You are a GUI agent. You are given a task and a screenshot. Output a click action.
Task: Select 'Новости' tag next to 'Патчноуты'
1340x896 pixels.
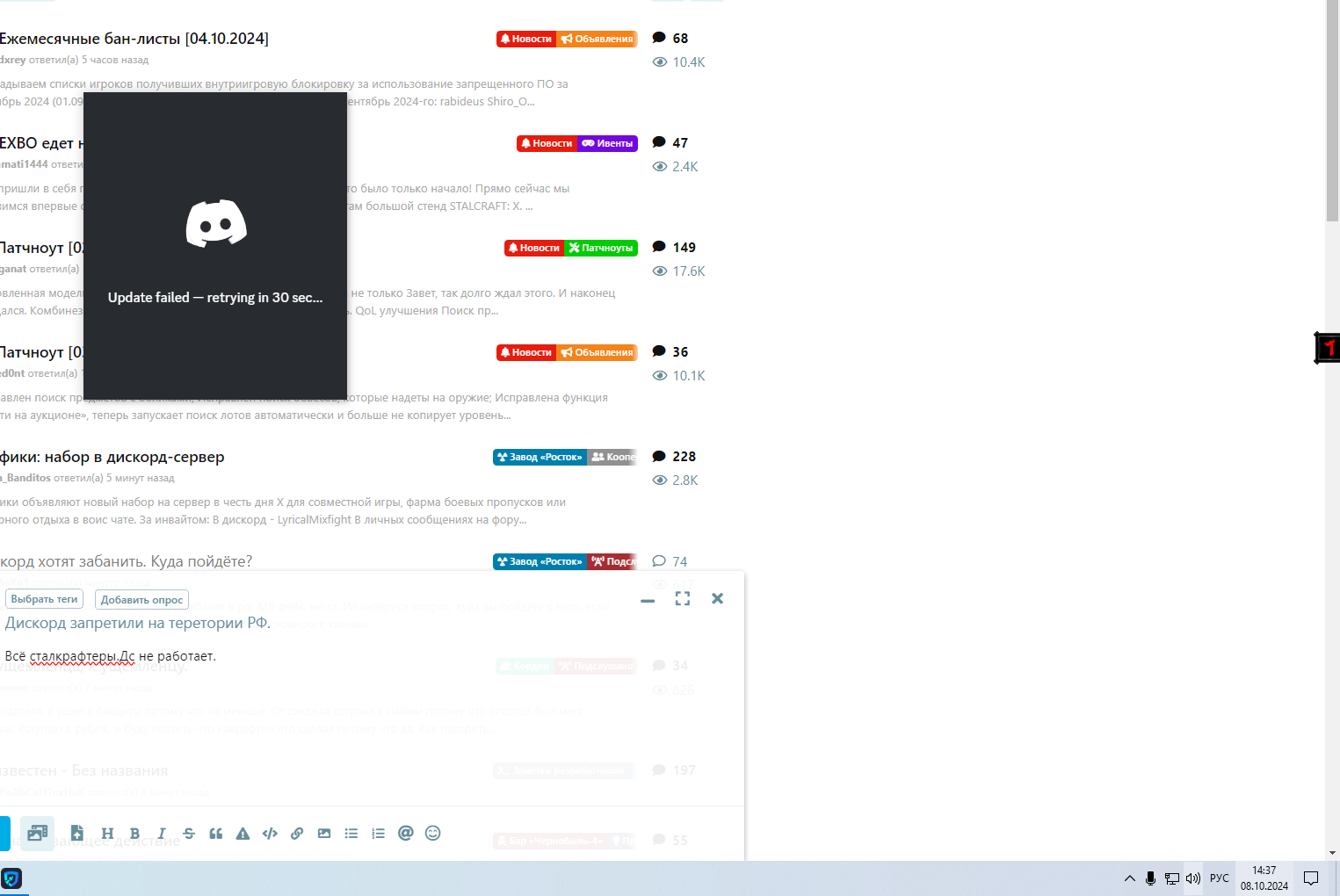tap(534, 248)
